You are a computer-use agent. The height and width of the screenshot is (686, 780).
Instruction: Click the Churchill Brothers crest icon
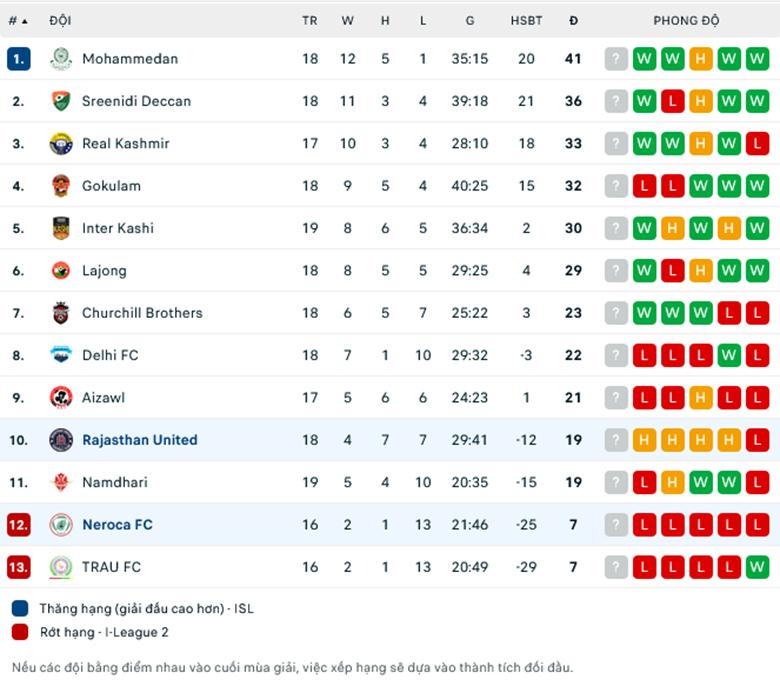61,313
